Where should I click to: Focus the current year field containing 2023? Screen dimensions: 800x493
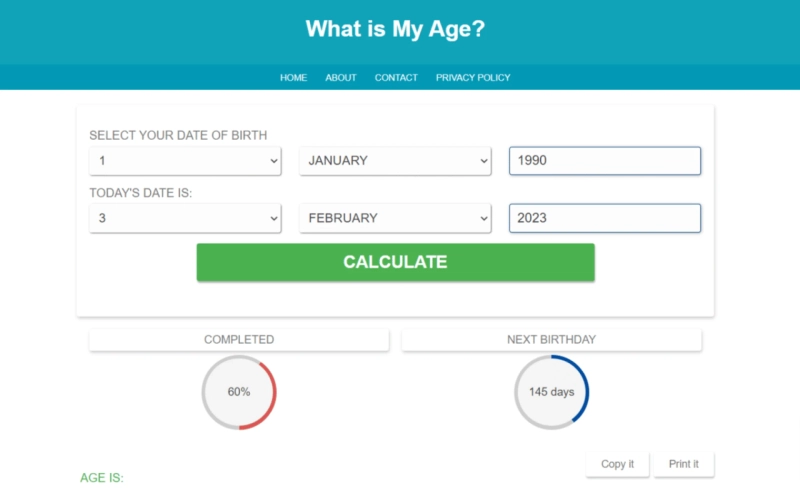tap(604, 218)
